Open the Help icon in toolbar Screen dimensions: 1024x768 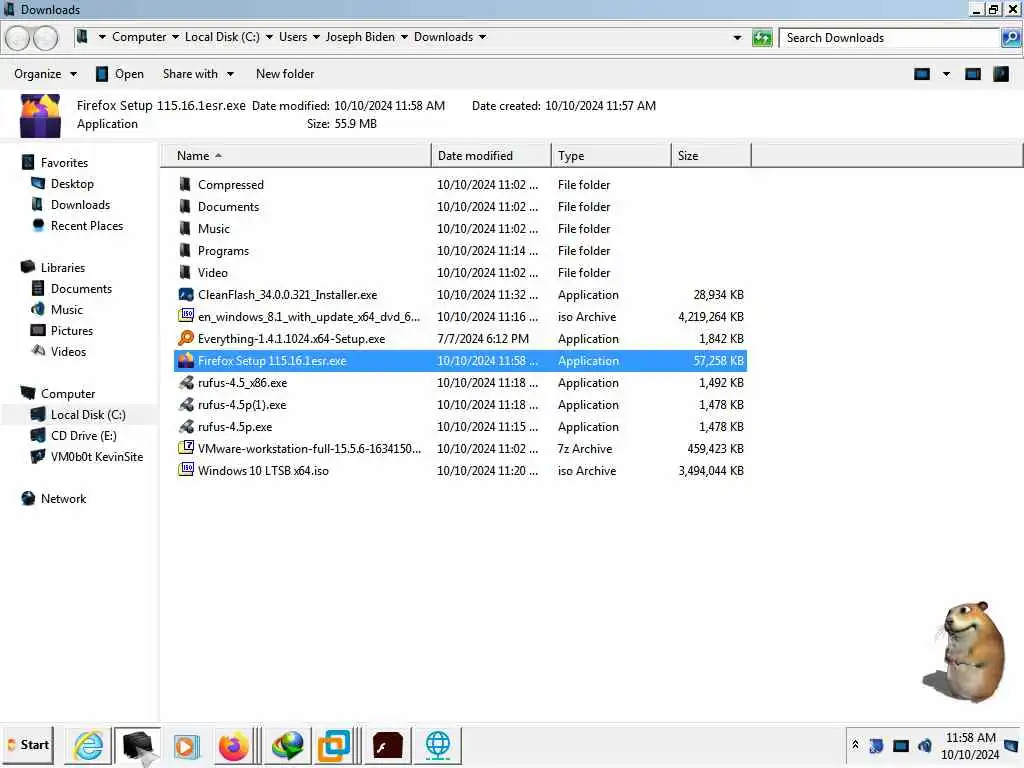pyautogui.click(x=1000, y=74)
